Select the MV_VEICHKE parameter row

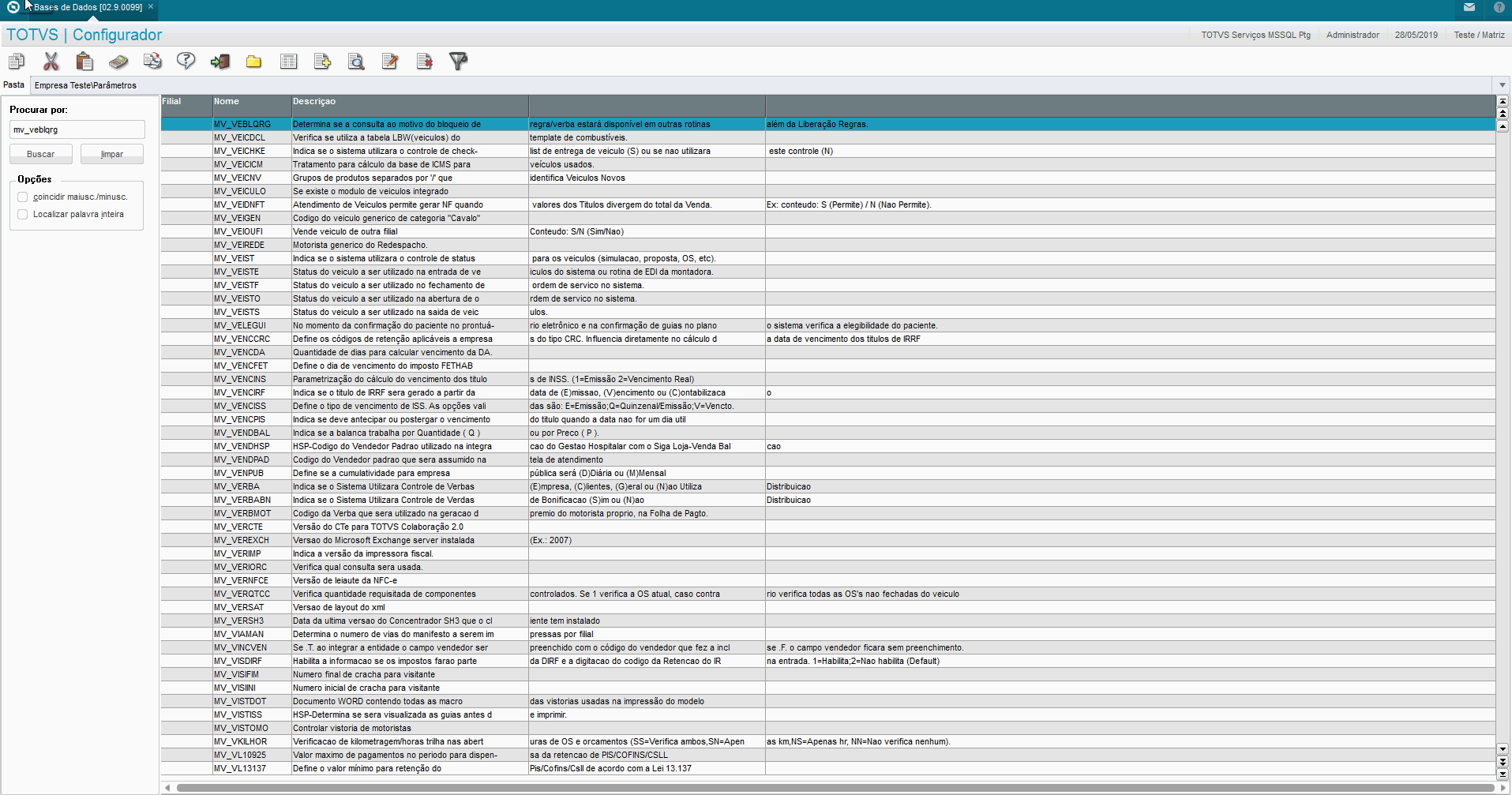pos(827,151)
